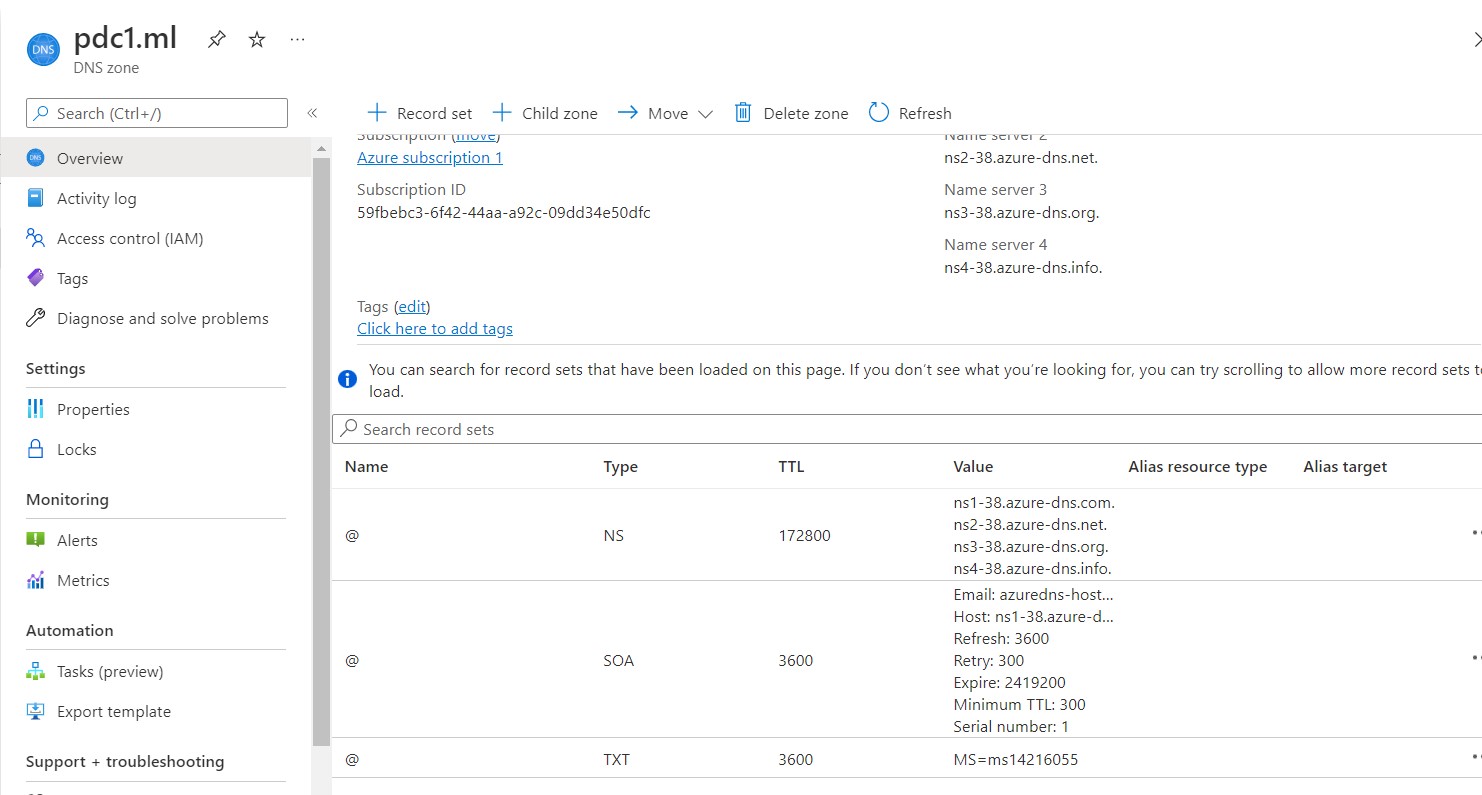
Task: Open the SOA record set row
Action: (907, 660)
